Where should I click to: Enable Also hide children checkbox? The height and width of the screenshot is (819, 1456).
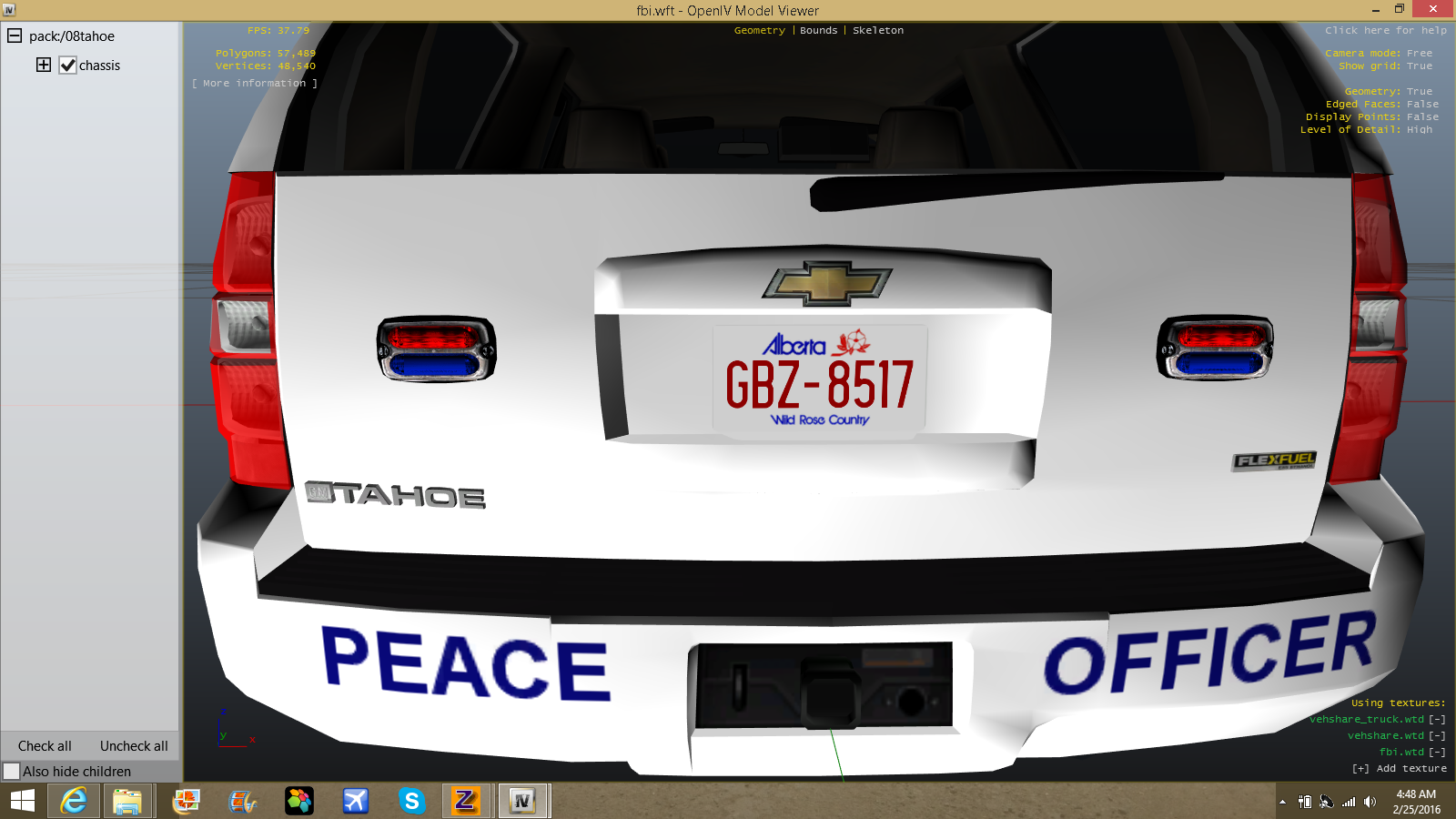pos(12,771)
